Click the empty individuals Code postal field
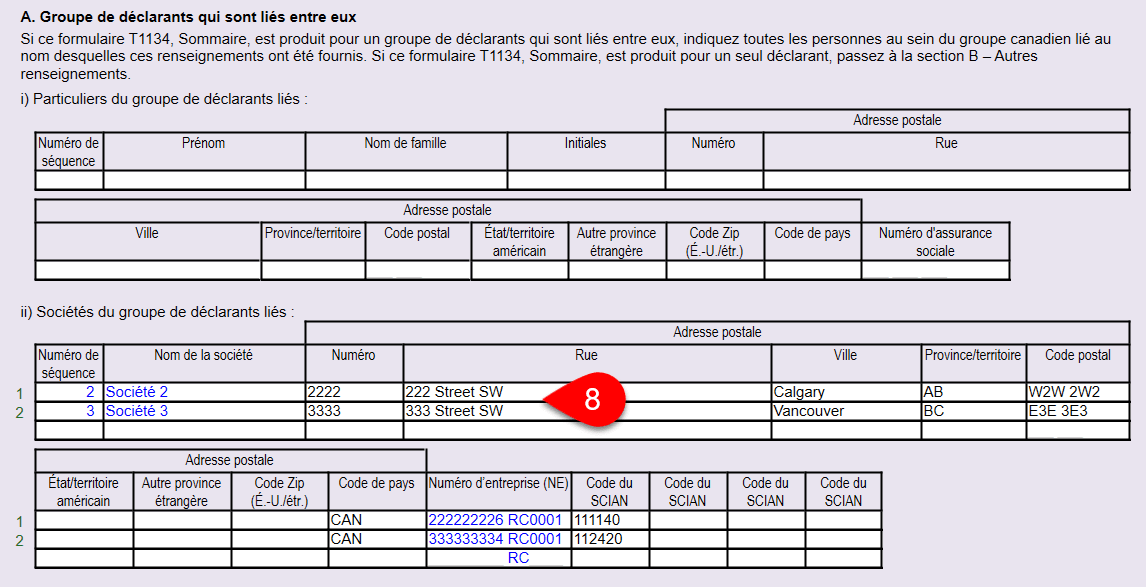The height and width of the screenshot is (587, 1146). pos(417,270)
